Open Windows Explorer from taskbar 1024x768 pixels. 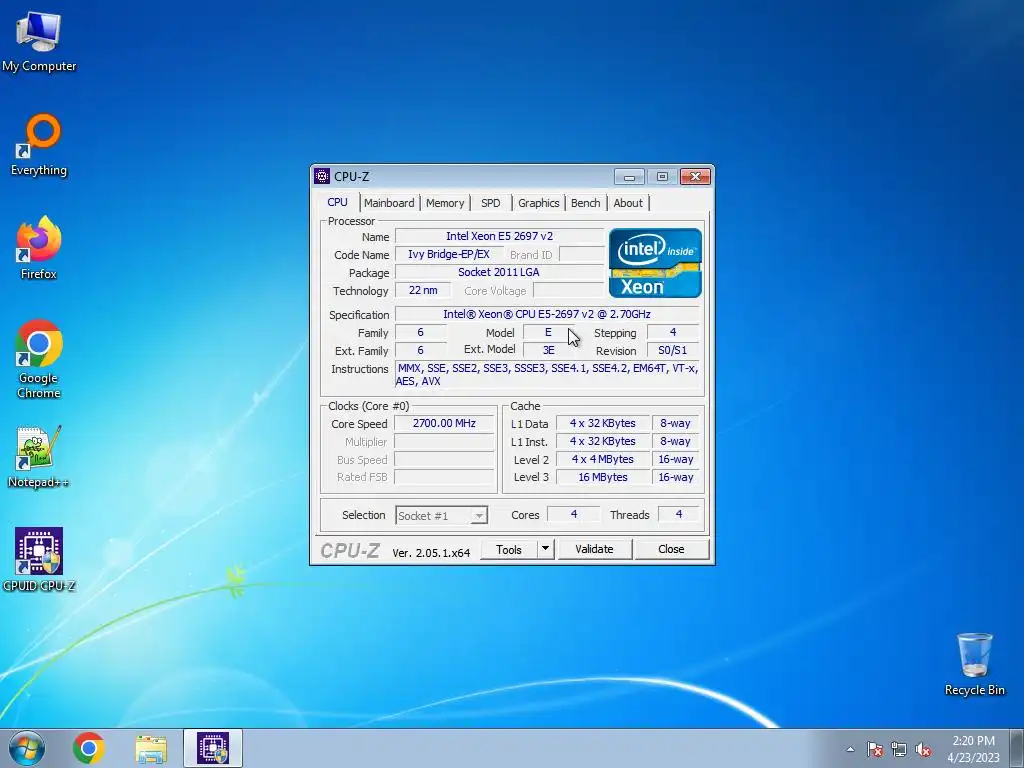pyautogui.click(x=151, y=748)
